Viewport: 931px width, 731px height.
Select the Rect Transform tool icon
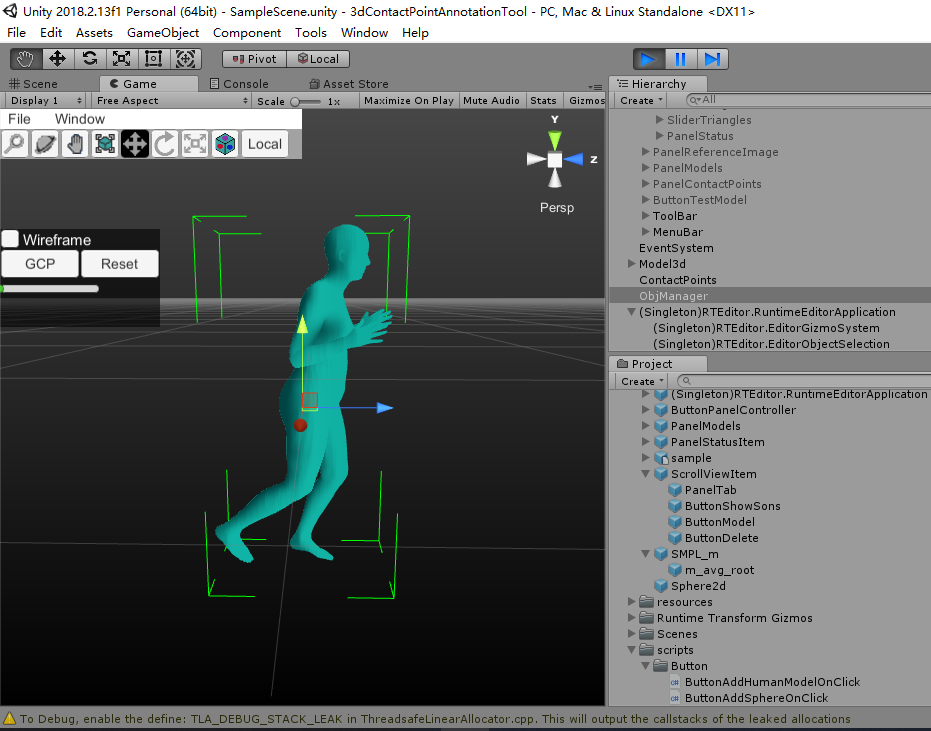point(153,59)
